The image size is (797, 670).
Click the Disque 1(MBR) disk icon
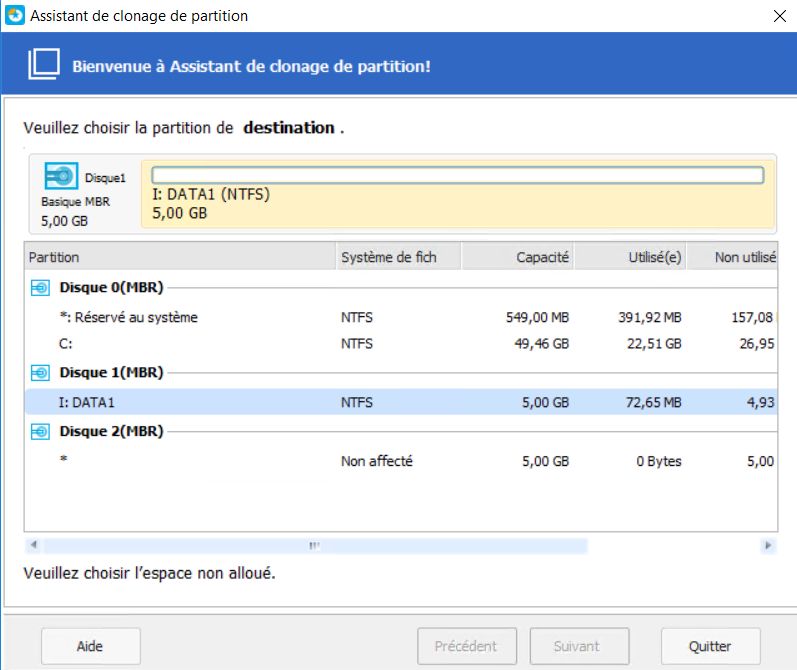(40, 373)
